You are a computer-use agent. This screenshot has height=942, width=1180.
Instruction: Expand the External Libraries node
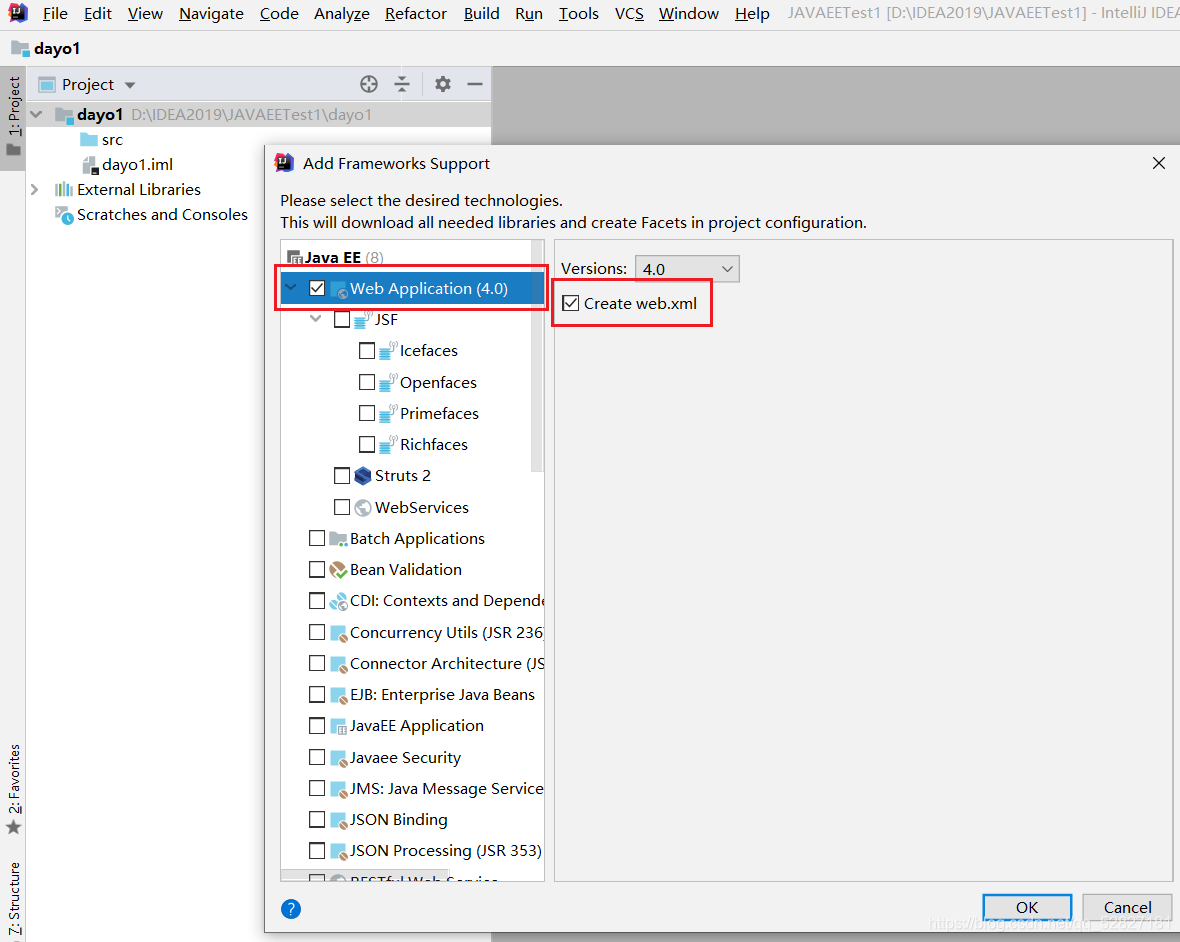tap(35, 190)
